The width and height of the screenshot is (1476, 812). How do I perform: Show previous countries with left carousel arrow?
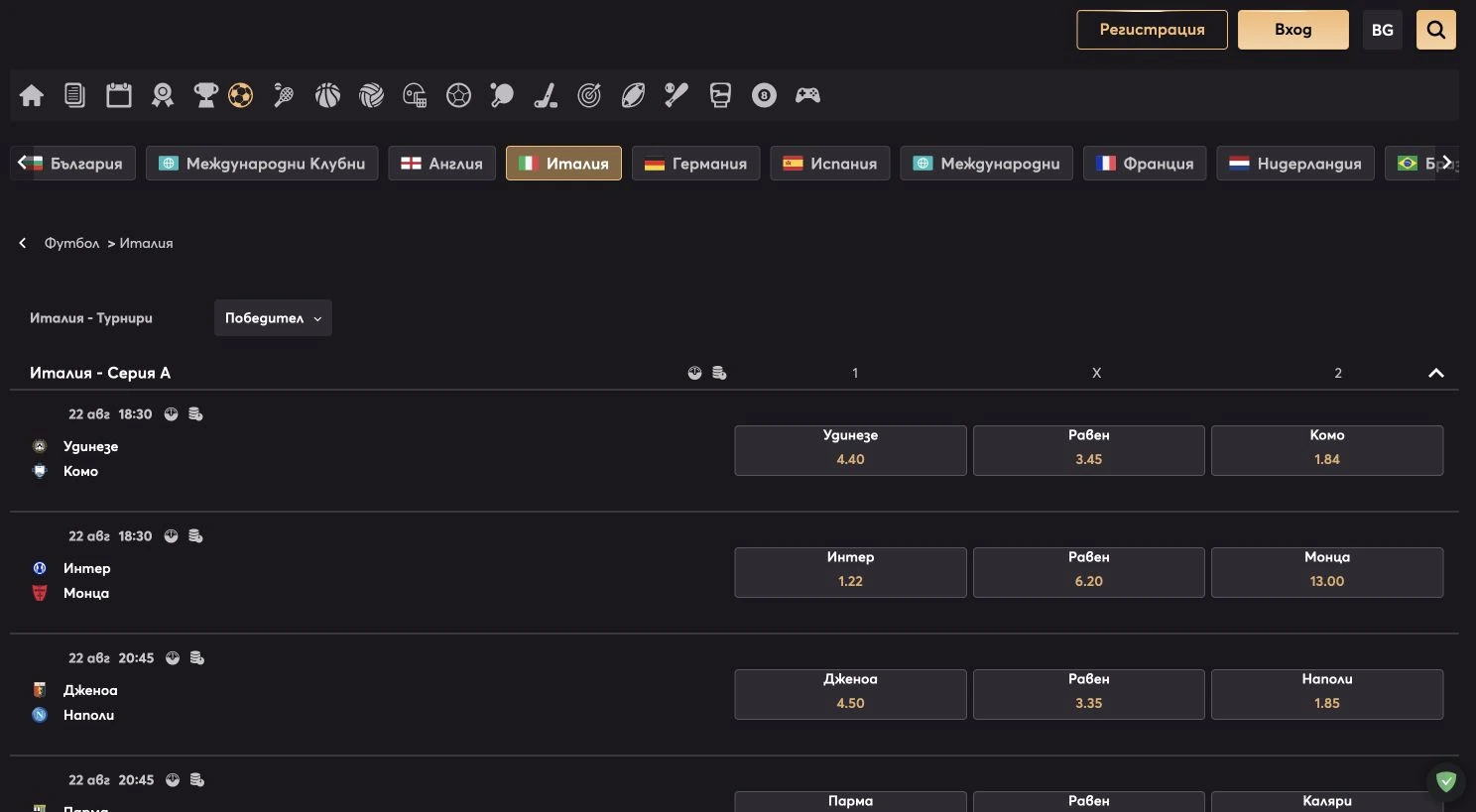pos(22,163)
